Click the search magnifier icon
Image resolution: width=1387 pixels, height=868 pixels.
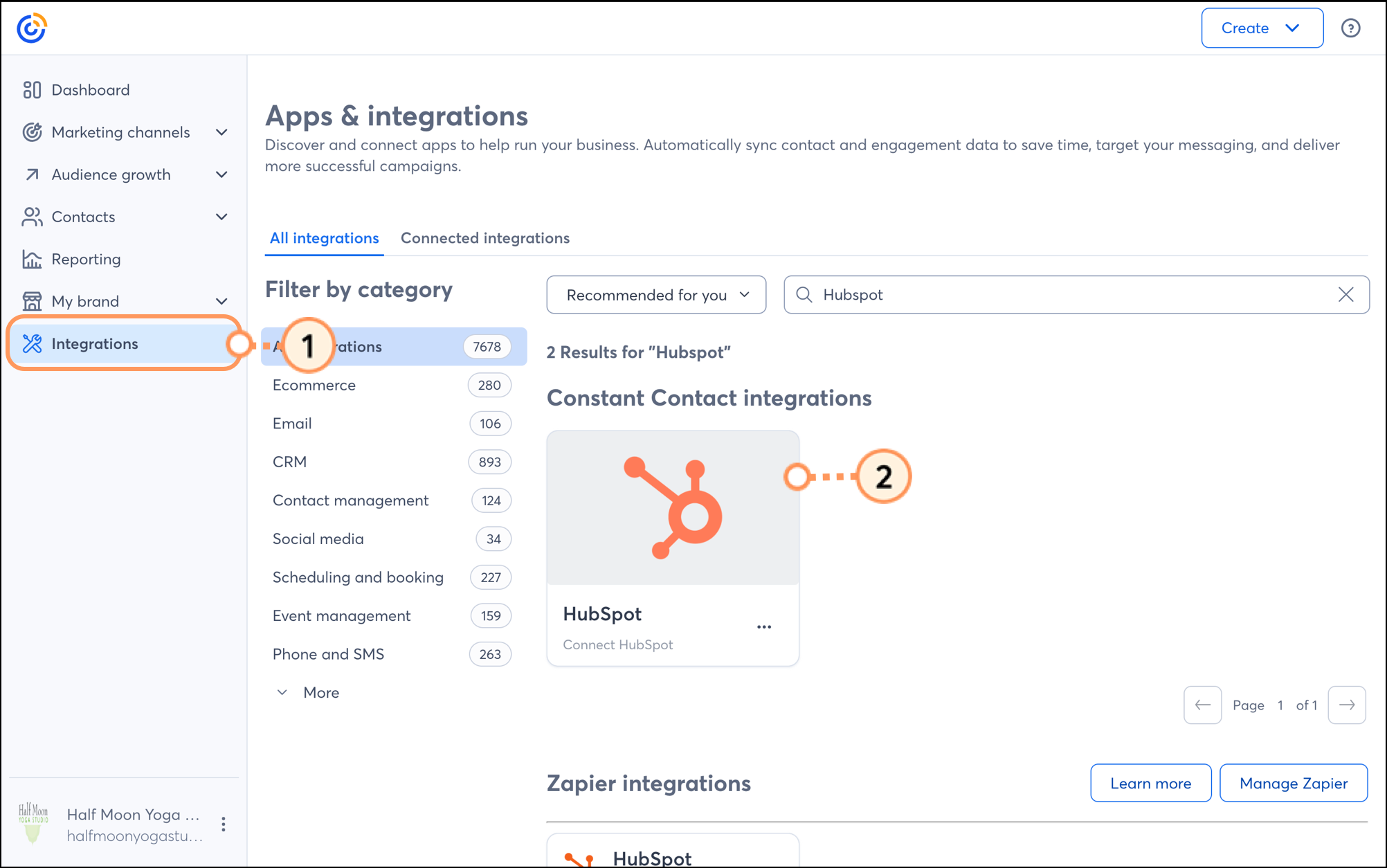point(804,295)
